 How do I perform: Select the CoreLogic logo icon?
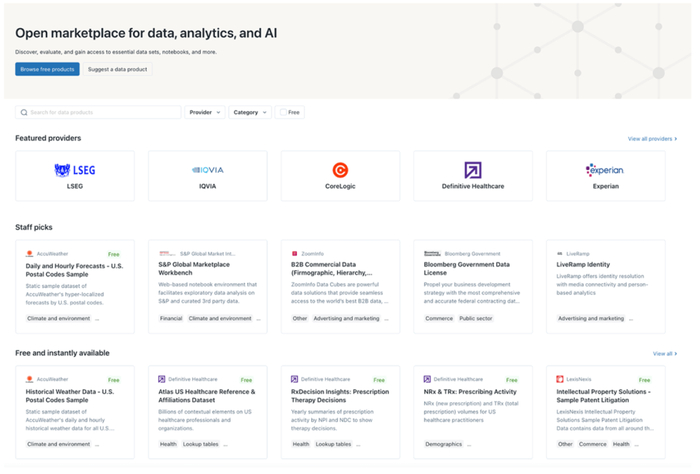click(x=340, y=170)
